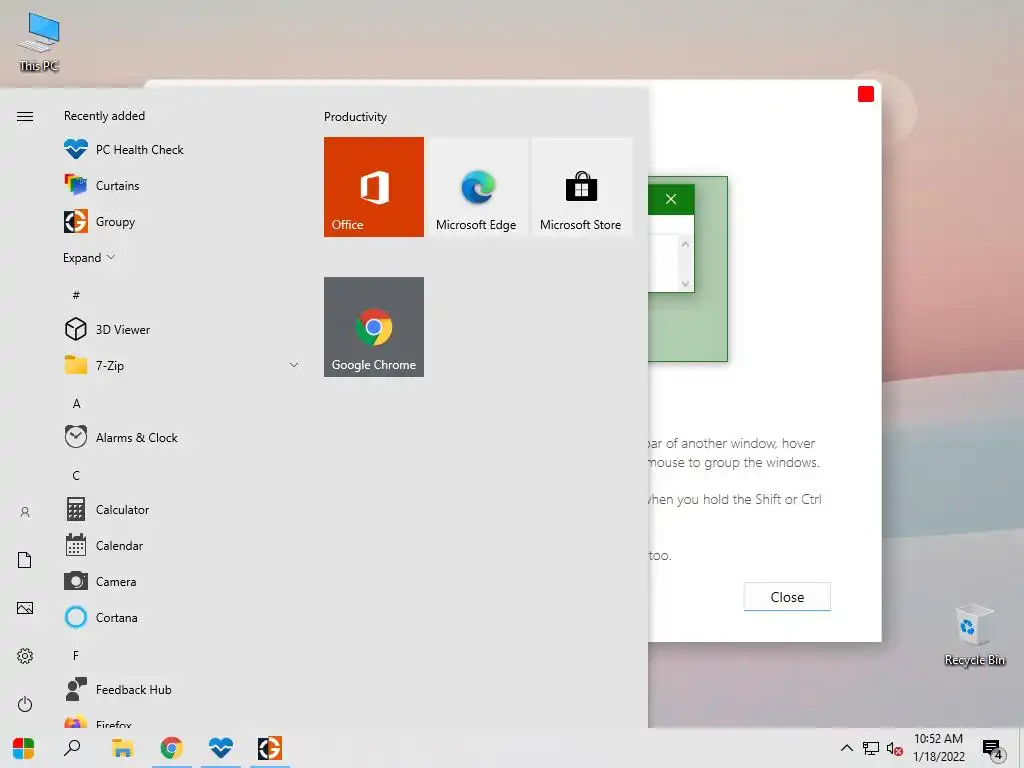Click the Office tile

coord(374,187)
